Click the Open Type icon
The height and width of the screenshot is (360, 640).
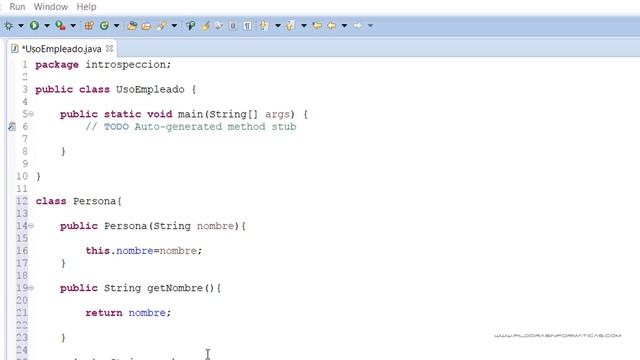(132, 26)
